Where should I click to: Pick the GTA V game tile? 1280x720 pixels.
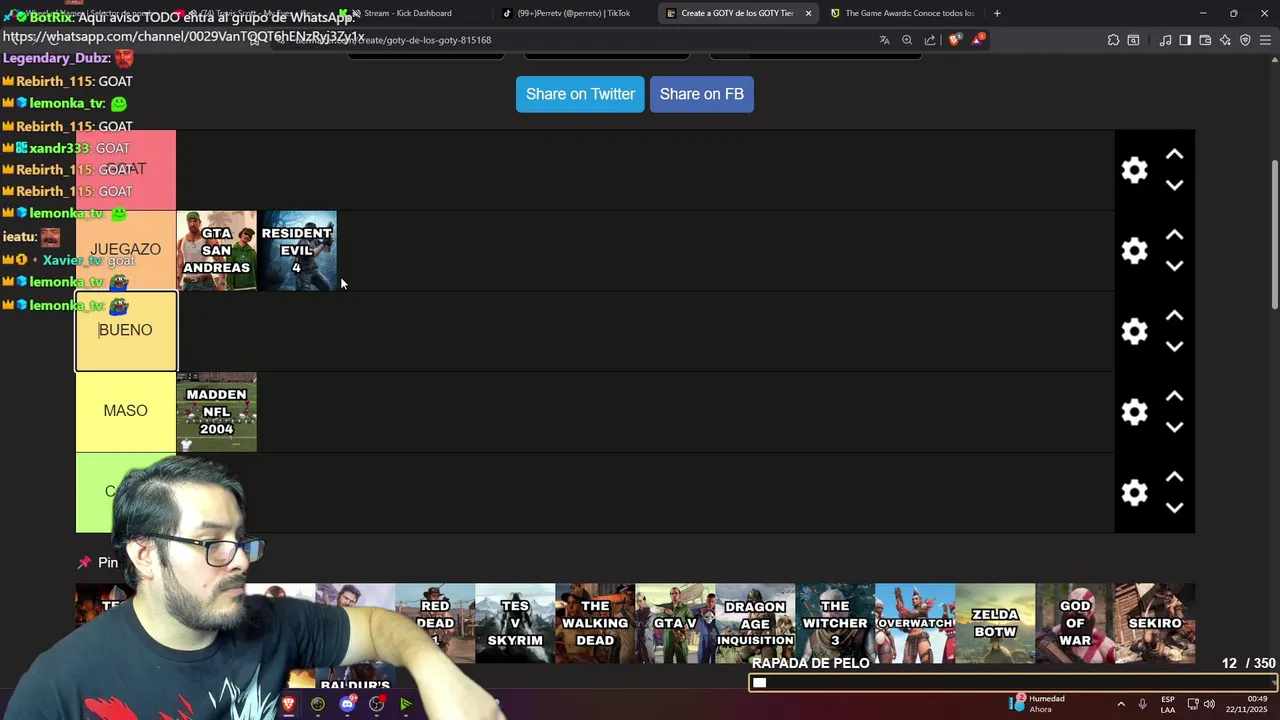click(x=675, y=623)
